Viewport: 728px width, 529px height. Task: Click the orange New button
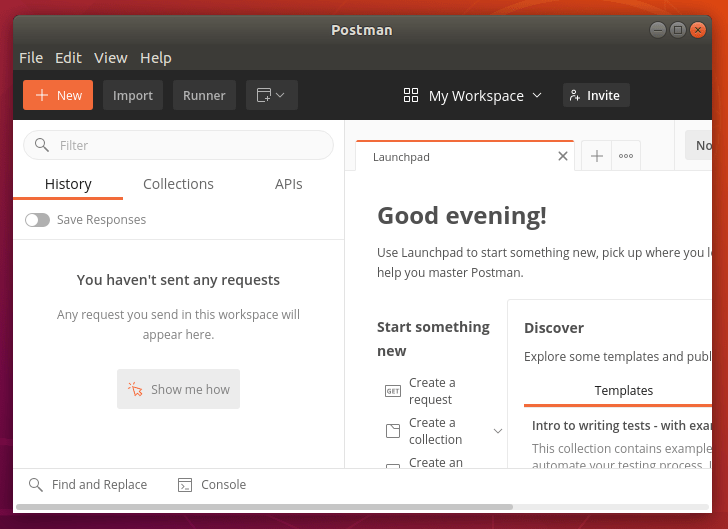58,95
